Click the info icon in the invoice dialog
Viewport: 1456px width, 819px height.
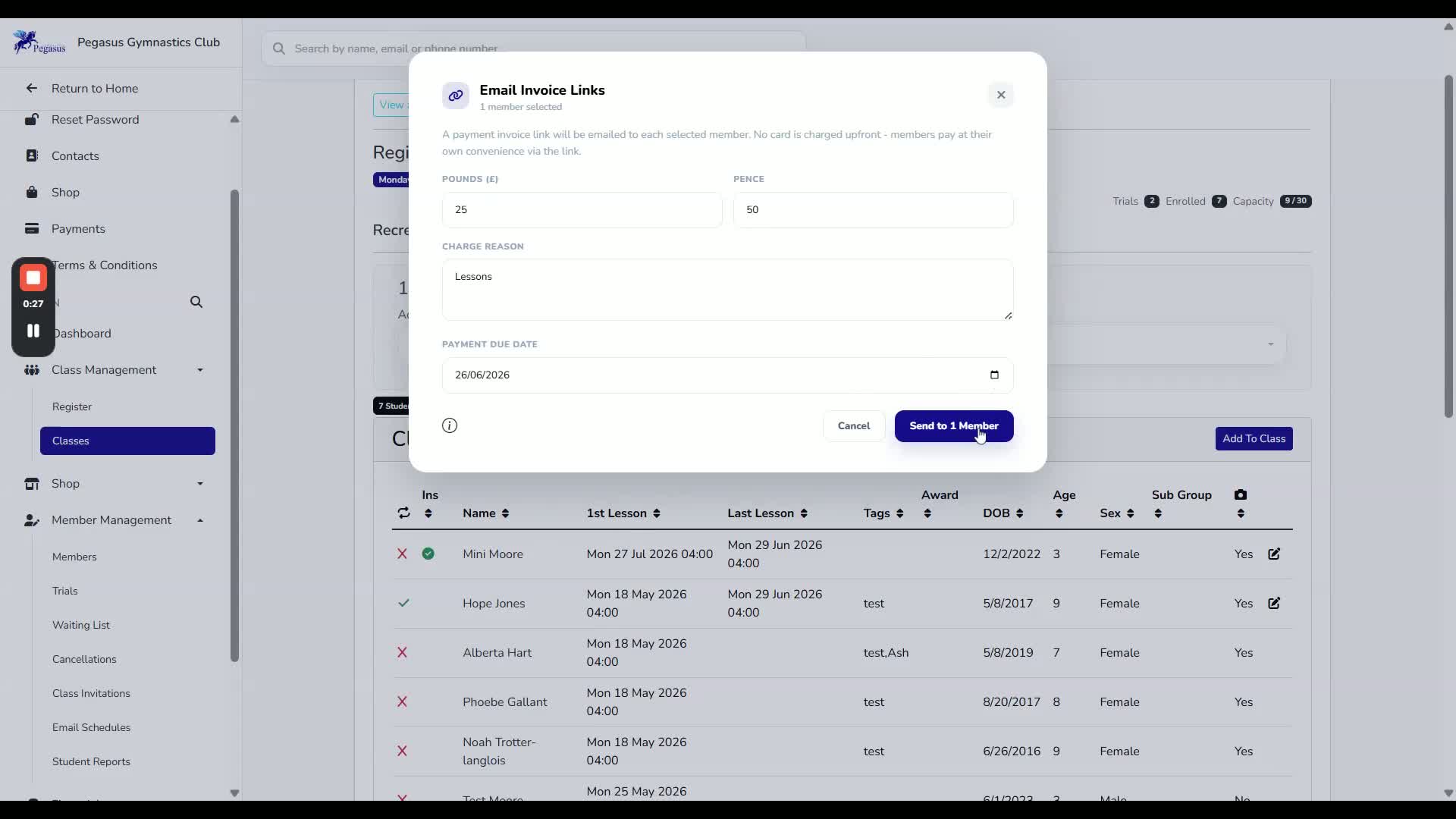pos(450,425)
